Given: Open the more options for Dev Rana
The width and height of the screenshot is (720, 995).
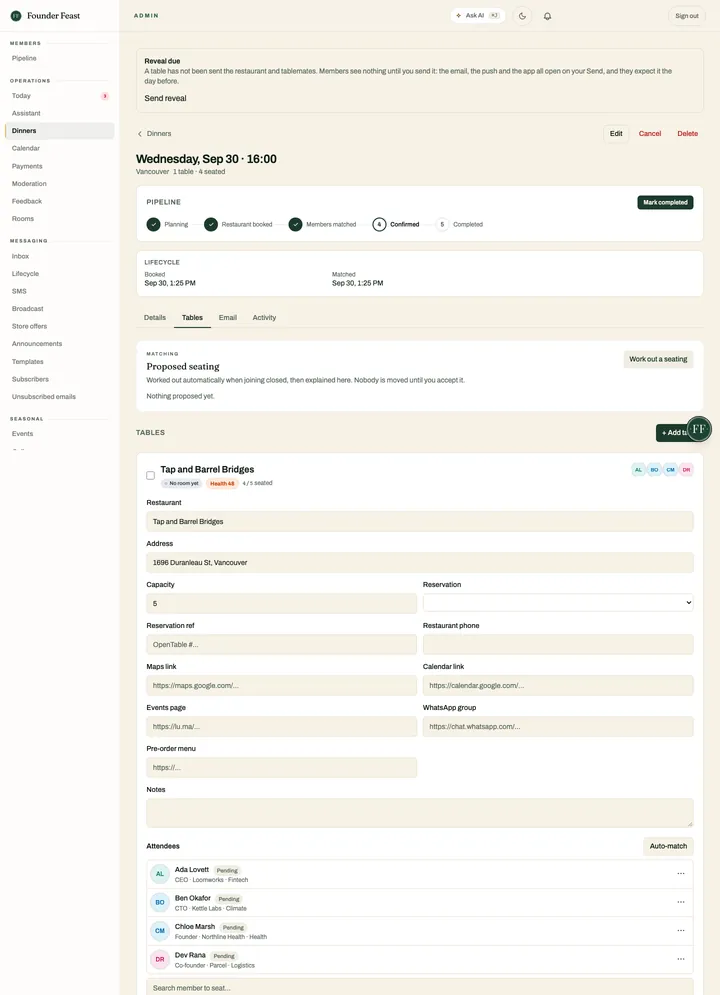Looking at the screenshot, I should [681, 959].
